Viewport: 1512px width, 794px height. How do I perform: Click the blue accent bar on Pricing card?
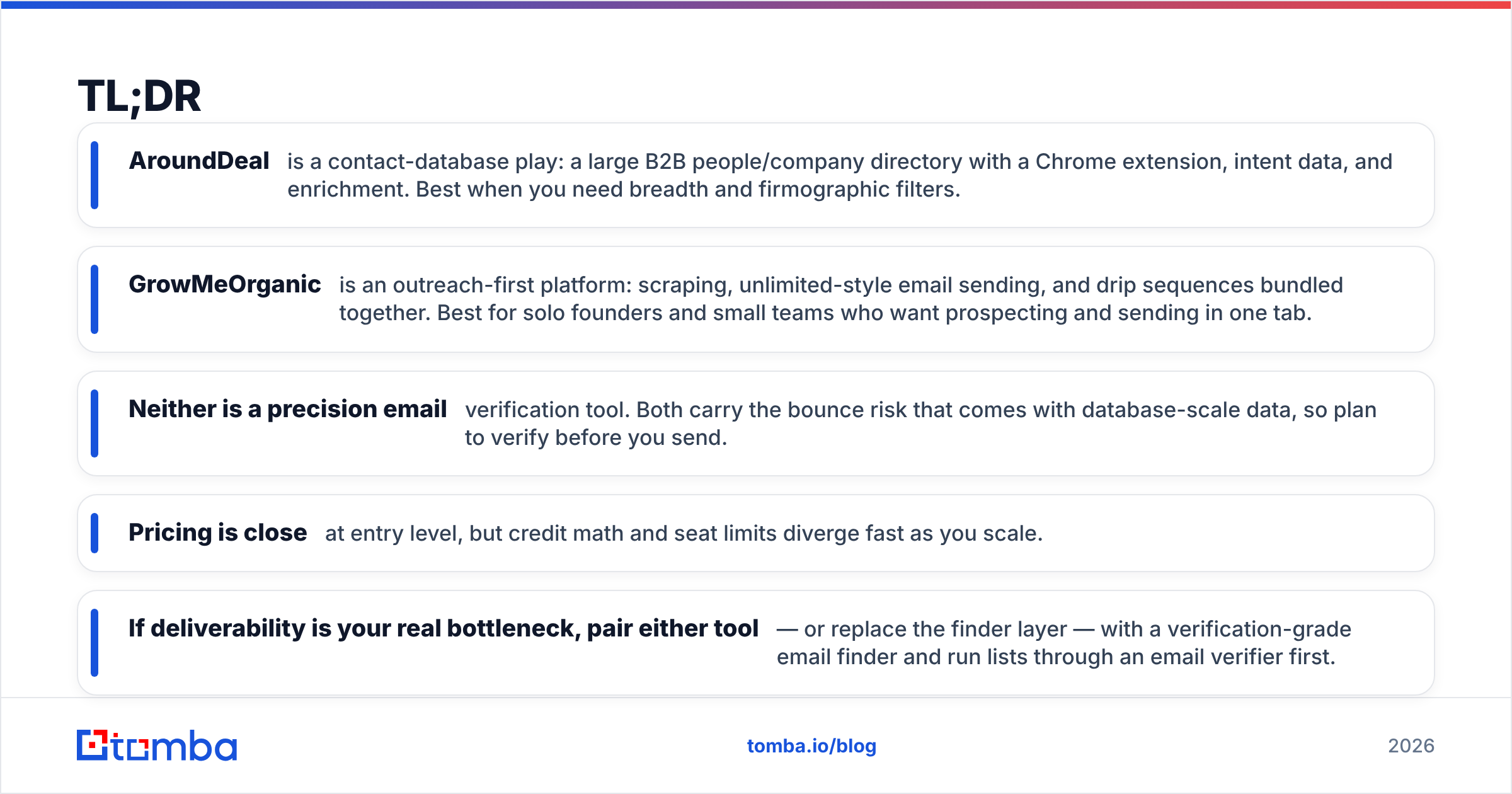pos(94,533)
